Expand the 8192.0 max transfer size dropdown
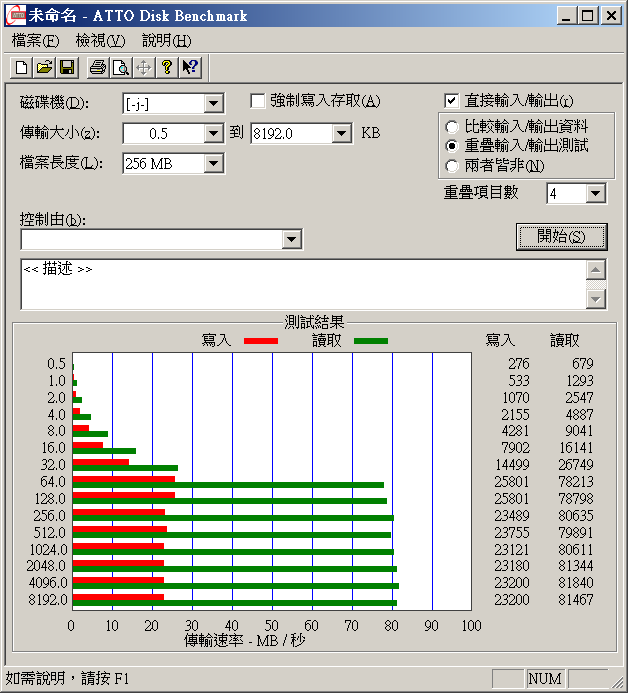Screen dimensions: 628x693 click(341, 133)
